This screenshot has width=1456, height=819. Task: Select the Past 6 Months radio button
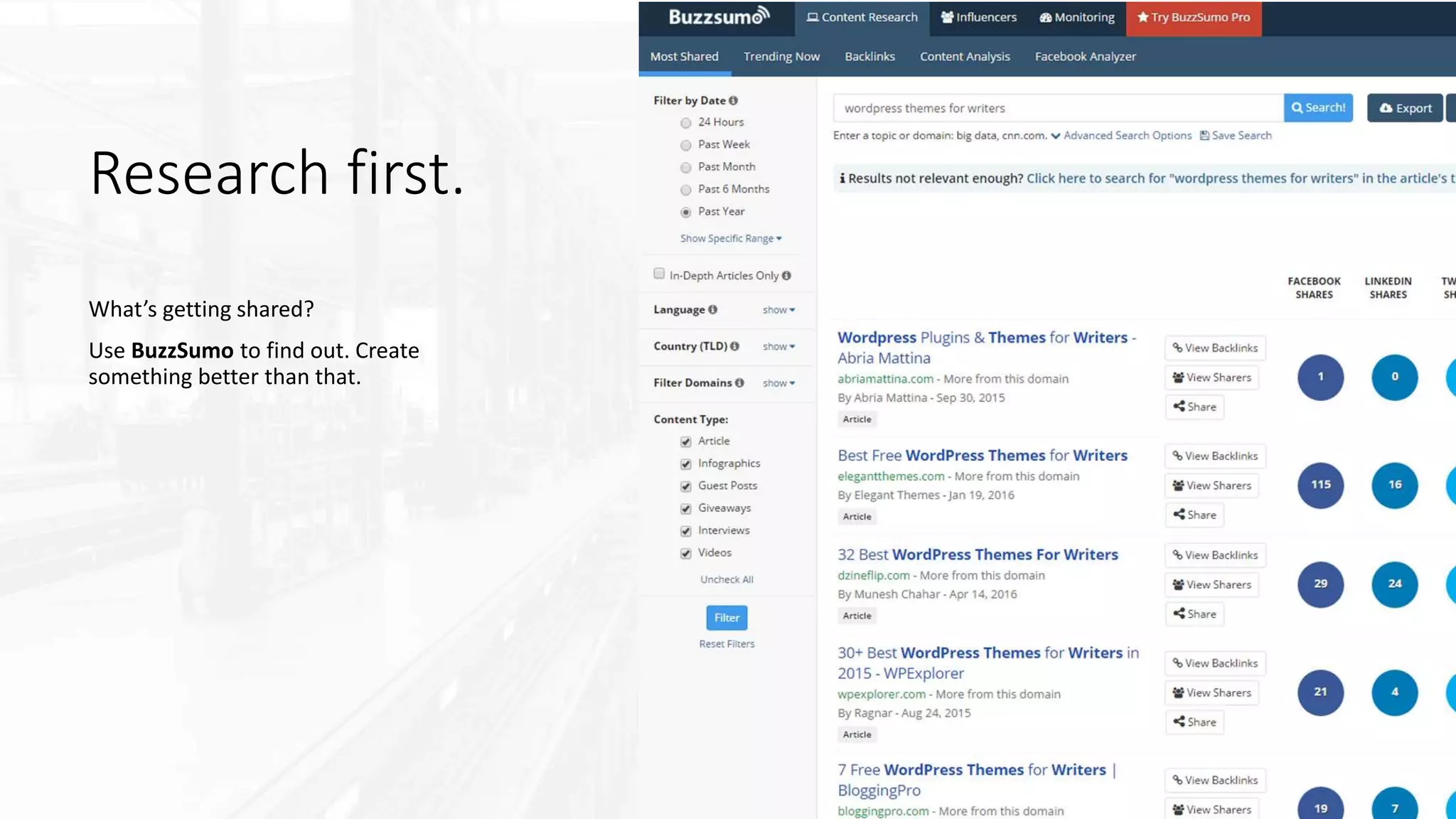coord(686,190)
